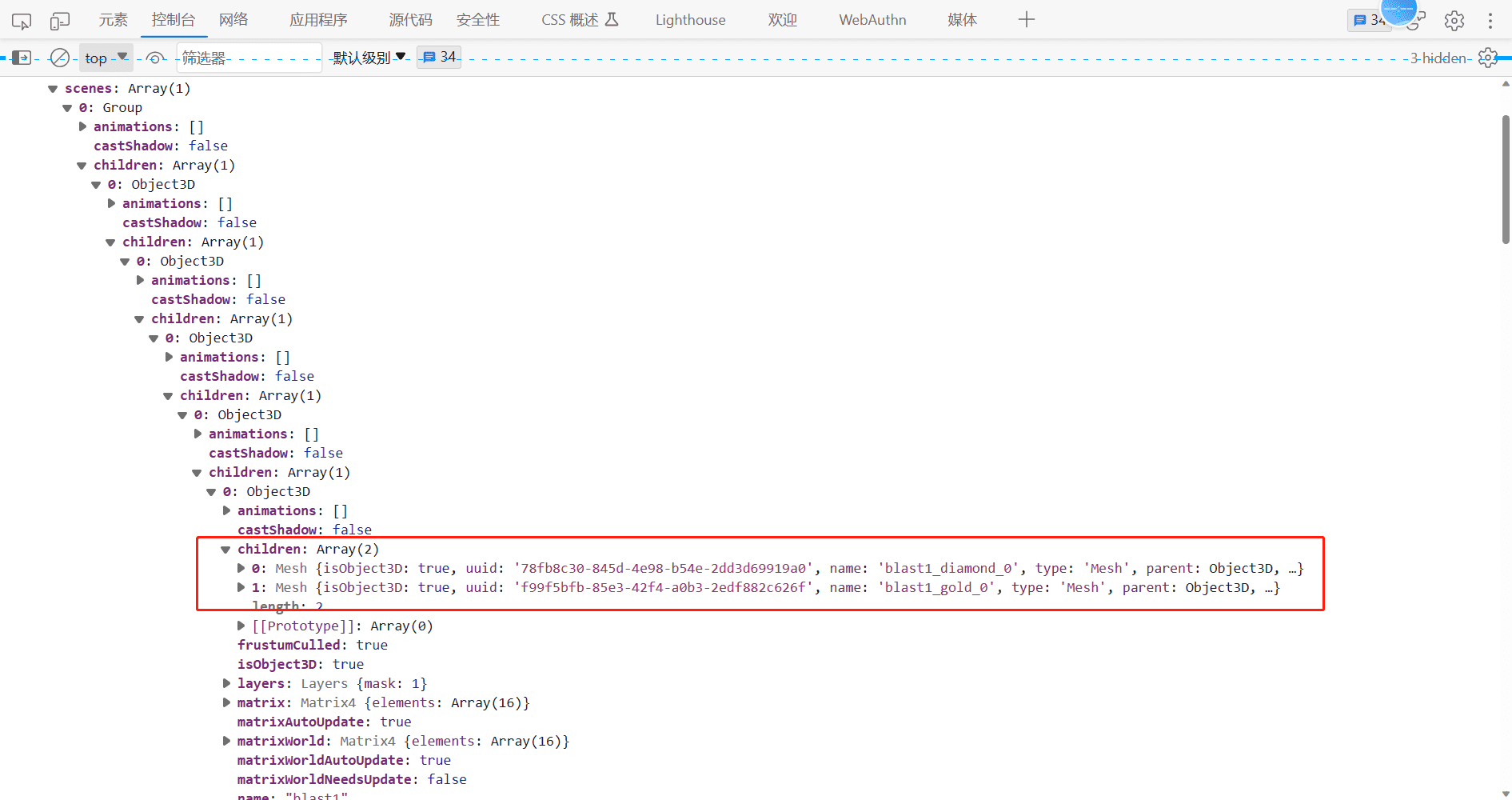Collapse the 0: Group node

[67, 108]
